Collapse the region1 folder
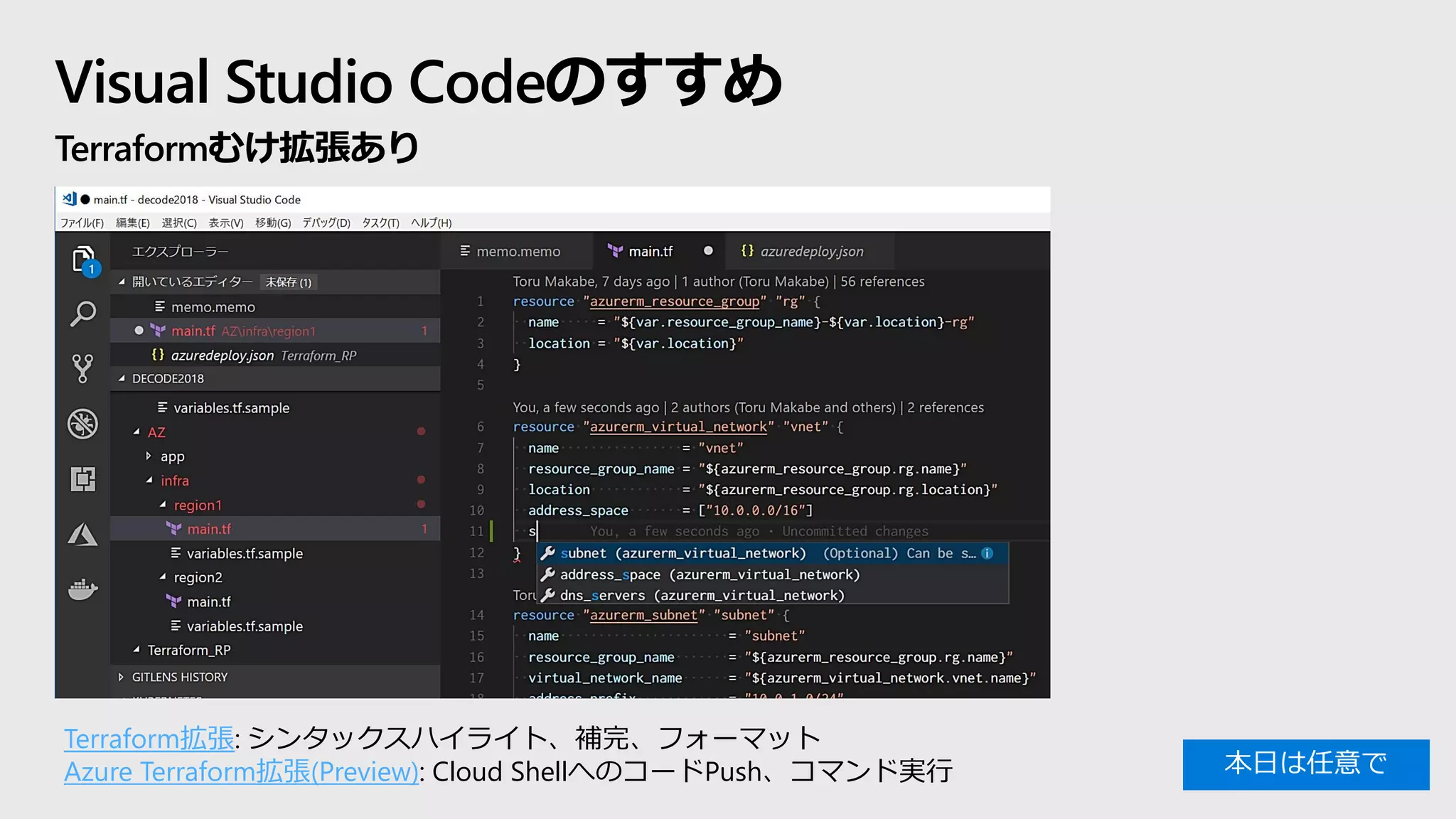The width and height of the screenshot is (1456, 819). (275, 505)
